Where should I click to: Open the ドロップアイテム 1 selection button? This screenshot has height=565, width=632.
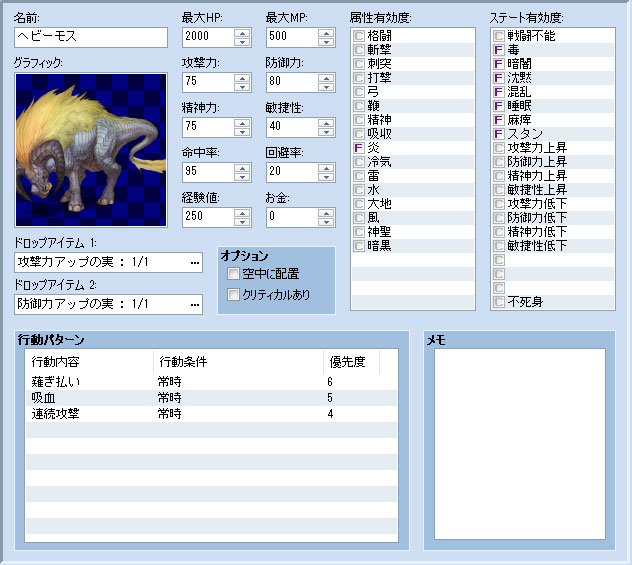pos(195,263)
